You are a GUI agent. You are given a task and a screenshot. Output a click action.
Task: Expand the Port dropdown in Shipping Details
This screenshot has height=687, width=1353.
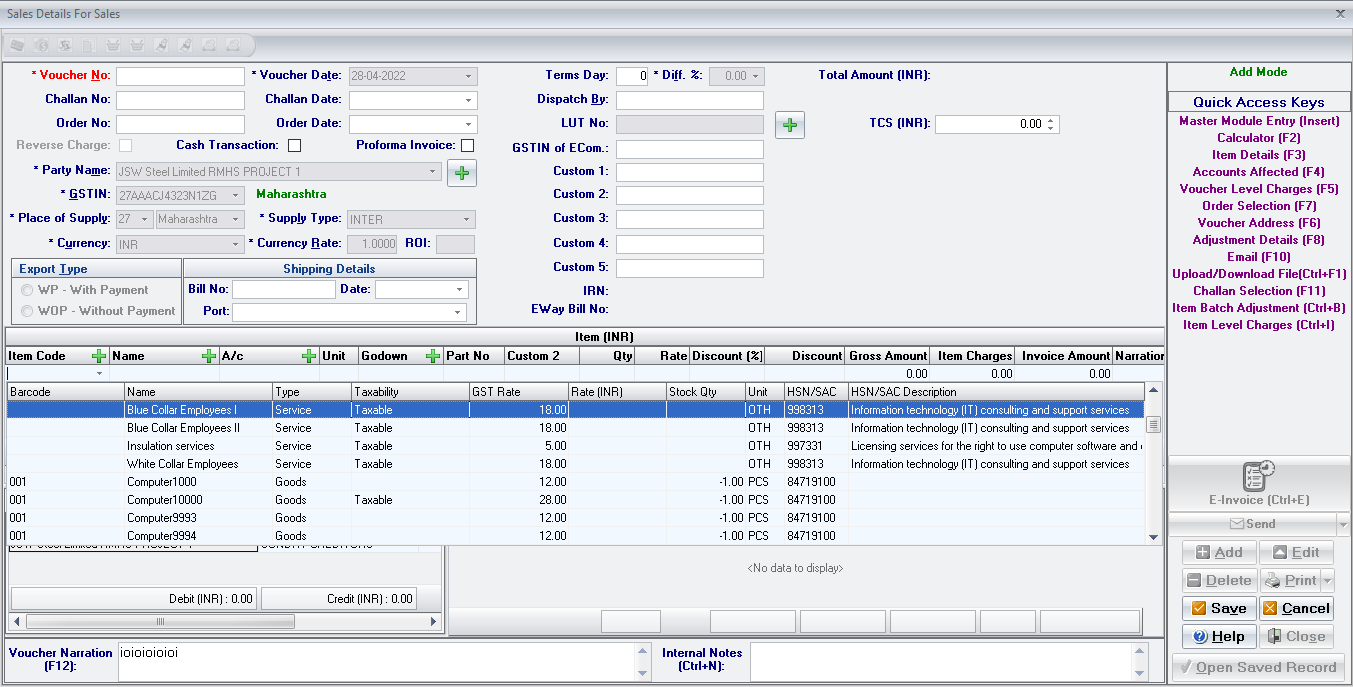[459, 312]
